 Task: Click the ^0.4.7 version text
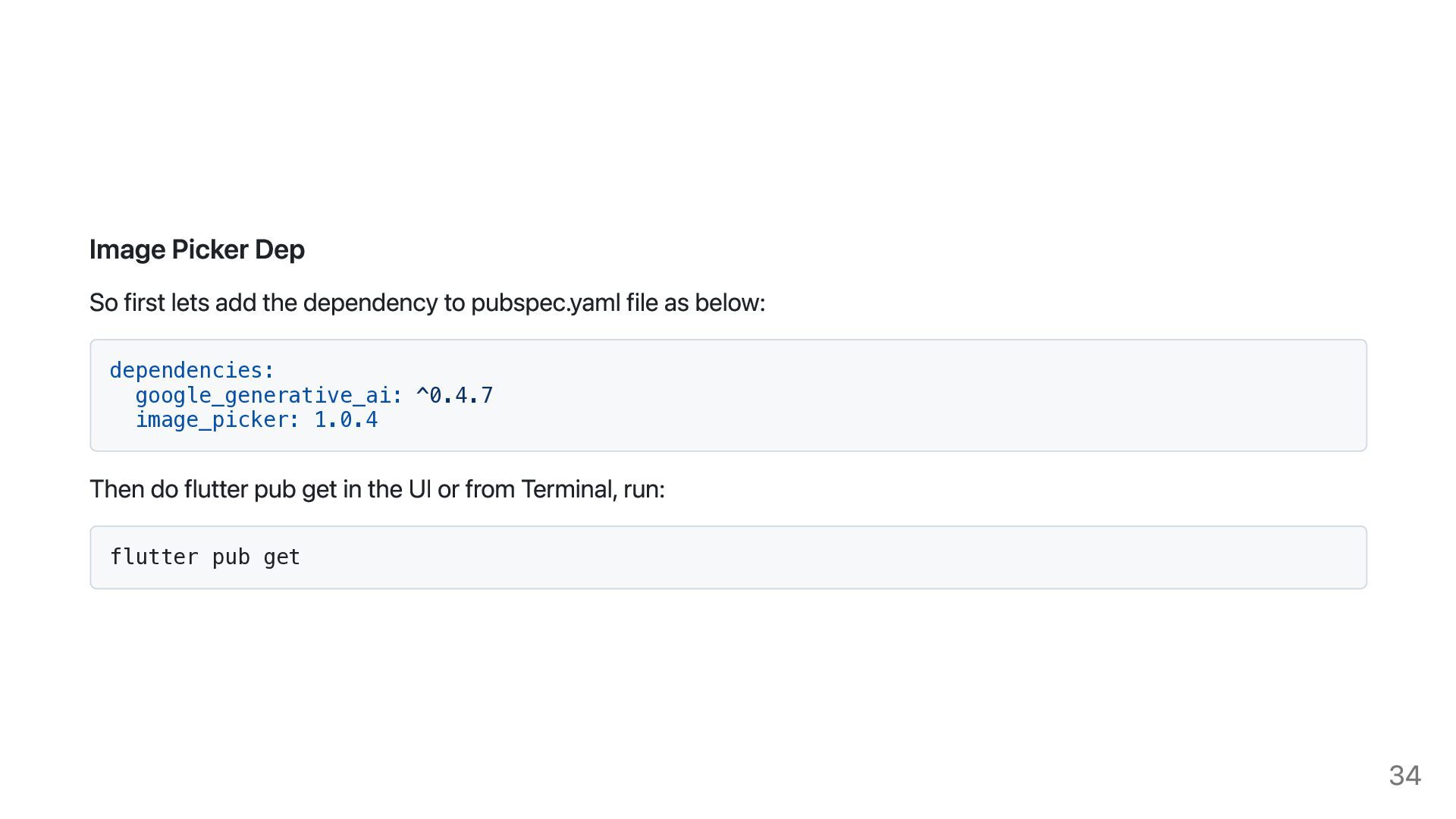coord(455,395)
